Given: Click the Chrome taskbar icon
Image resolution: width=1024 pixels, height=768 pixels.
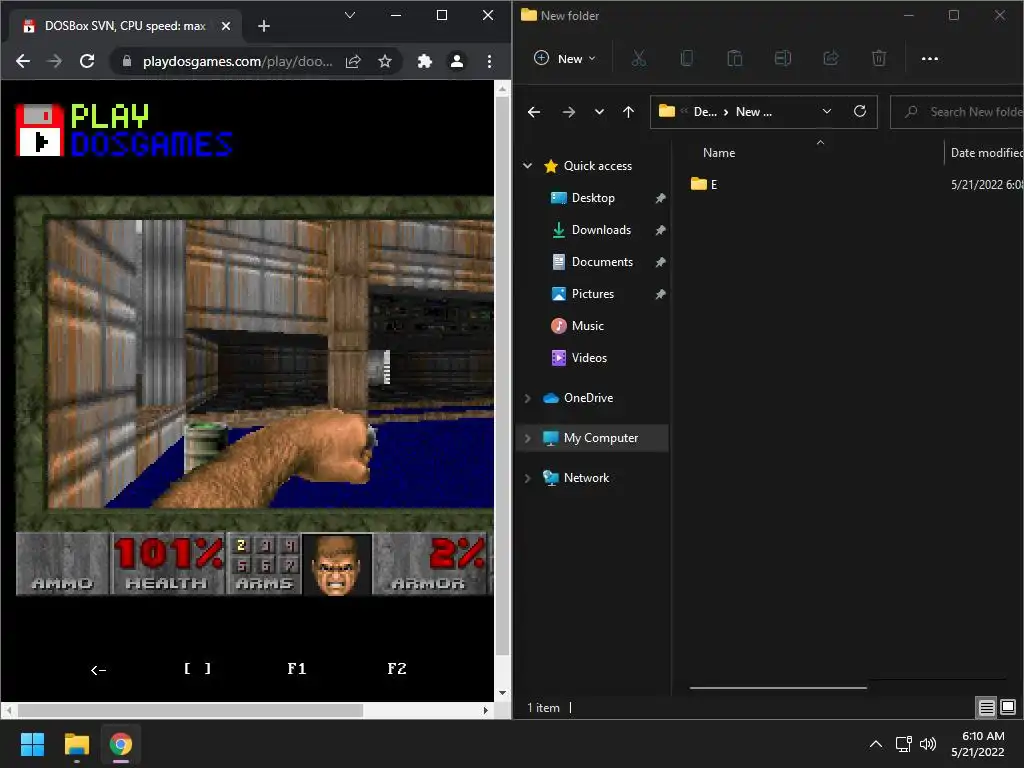Looking at the screenshot, I should point(121,744).
